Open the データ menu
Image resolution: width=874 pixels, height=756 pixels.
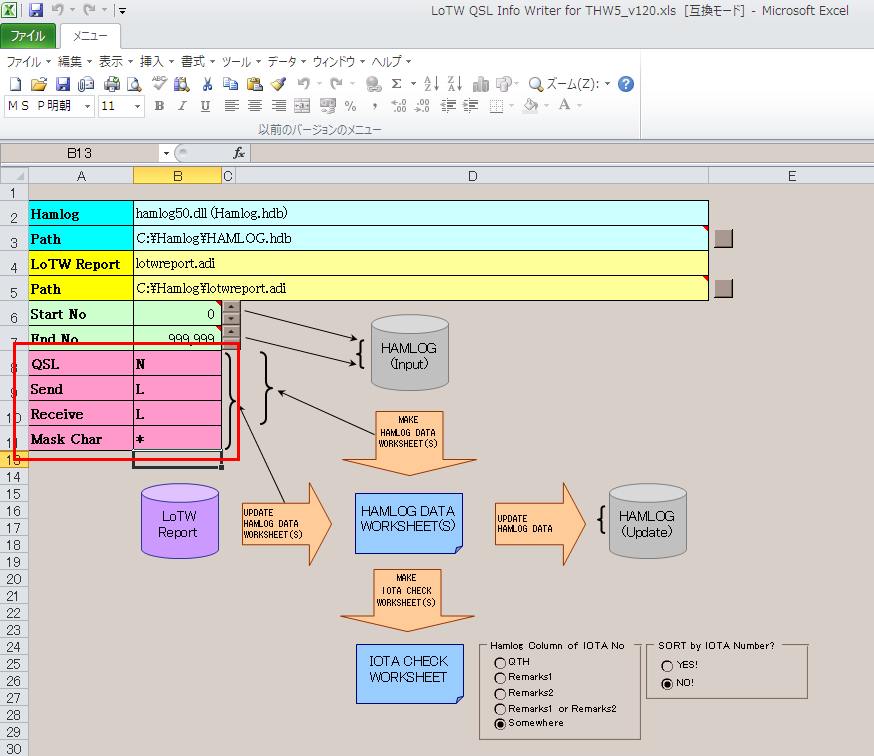coord(287,61)
